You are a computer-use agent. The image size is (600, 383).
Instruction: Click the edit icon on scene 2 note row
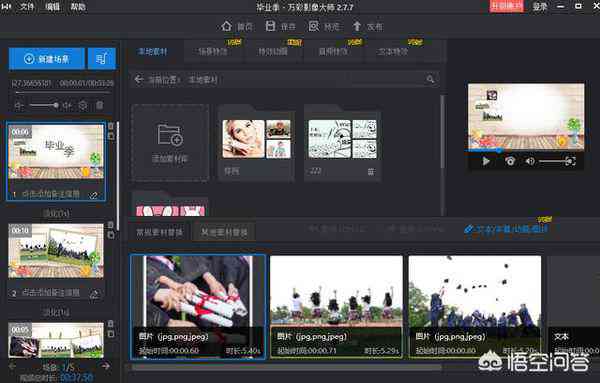(x=94, y=294)
